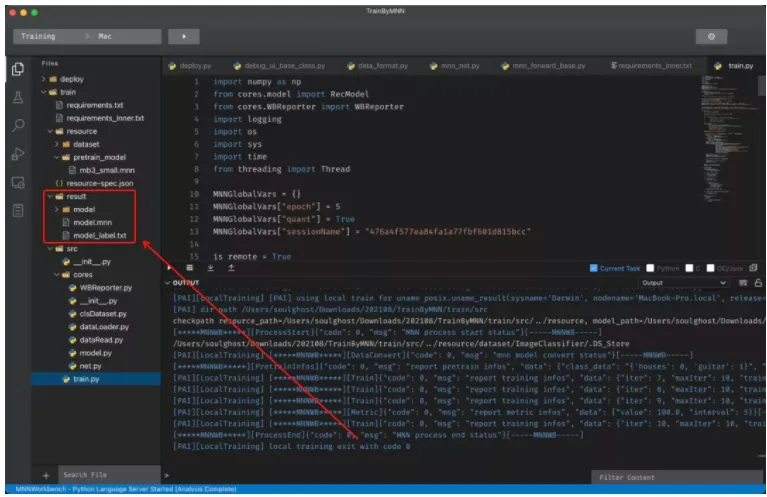
Task: Toggle the Current Task checkbox
Action: 593,268
